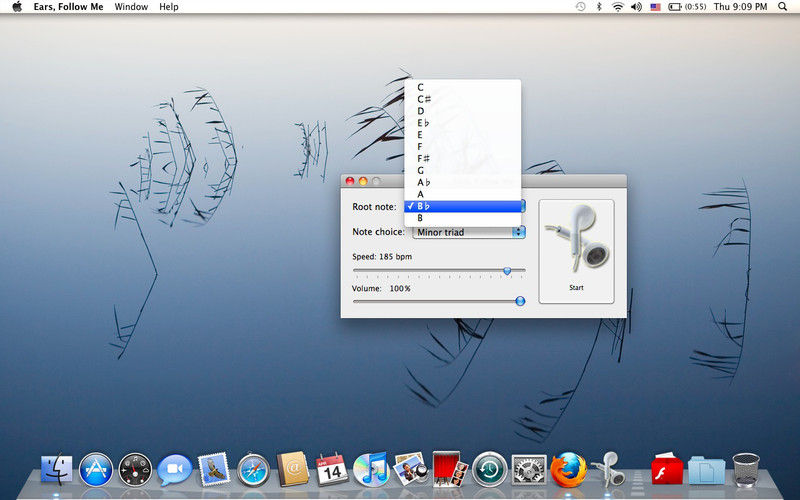Open the Trash in the dock
The image size is (800, 500).
[746, 469]
